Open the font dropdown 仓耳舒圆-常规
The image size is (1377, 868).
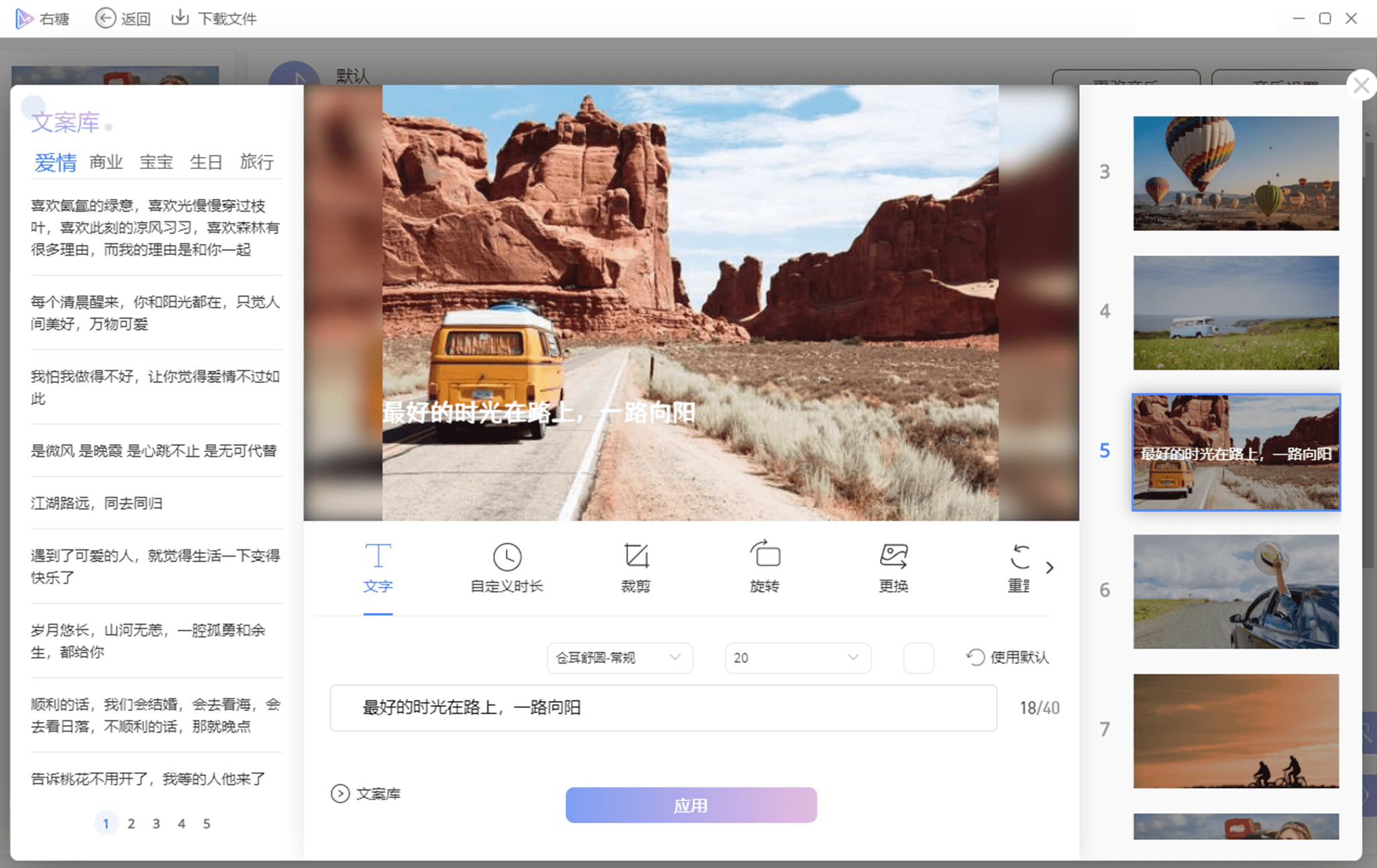point(620,657)
